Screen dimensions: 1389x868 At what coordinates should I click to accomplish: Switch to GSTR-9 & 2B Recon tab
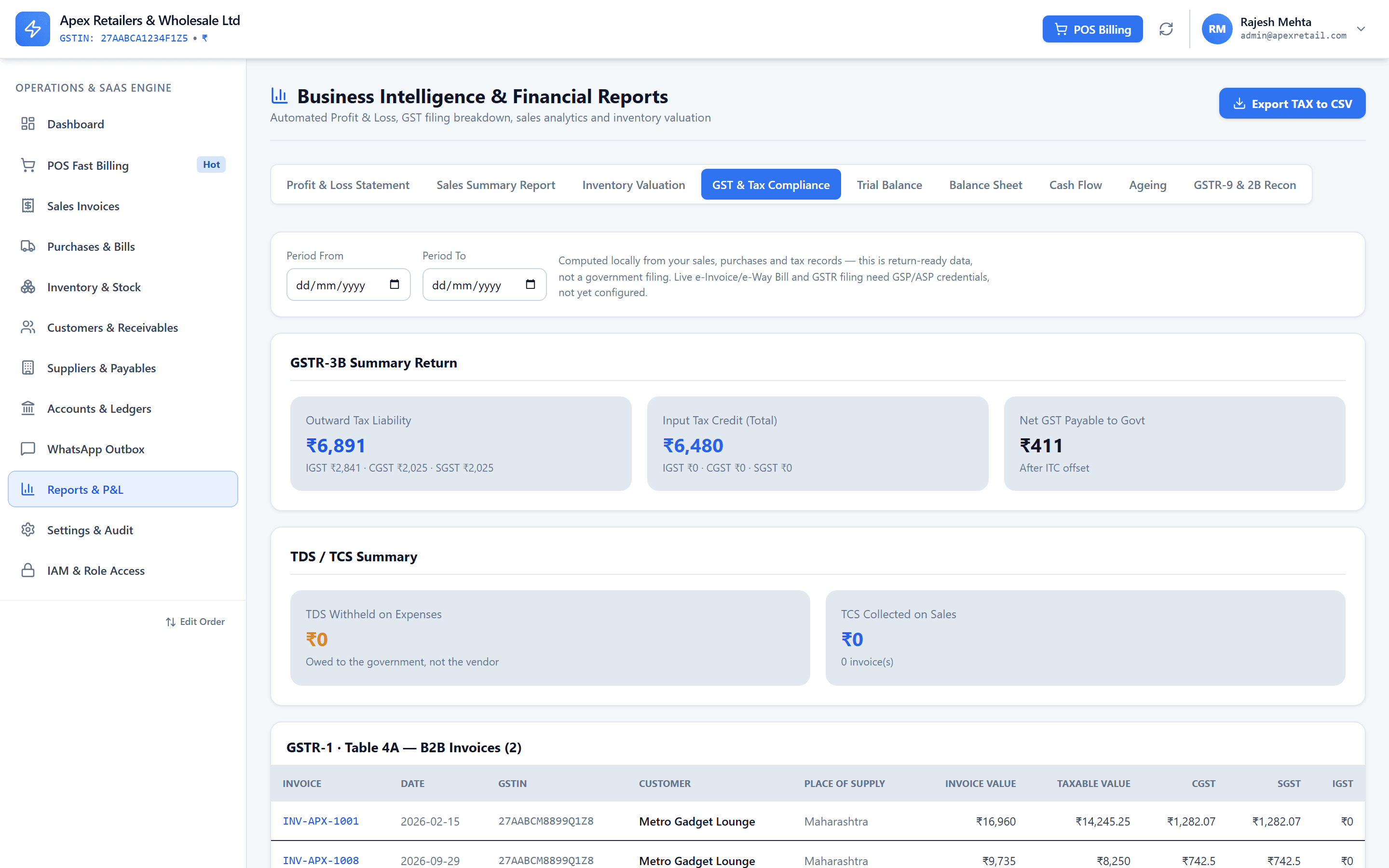tap(1244, 185)
